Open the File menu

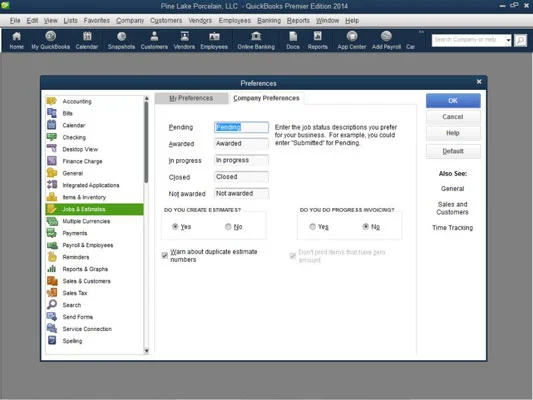(15, 21)
